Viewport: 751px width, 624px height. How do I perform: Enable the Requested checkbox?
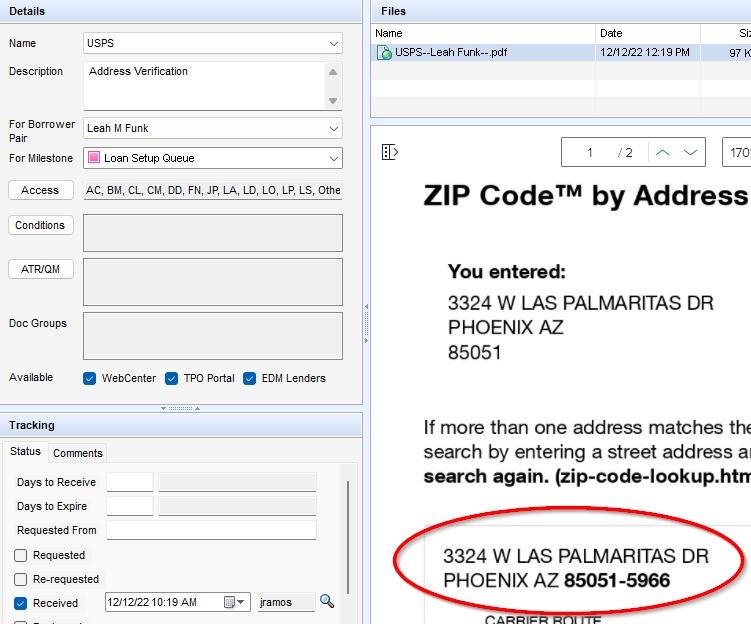pyautogui.click(x=21, y=555)
